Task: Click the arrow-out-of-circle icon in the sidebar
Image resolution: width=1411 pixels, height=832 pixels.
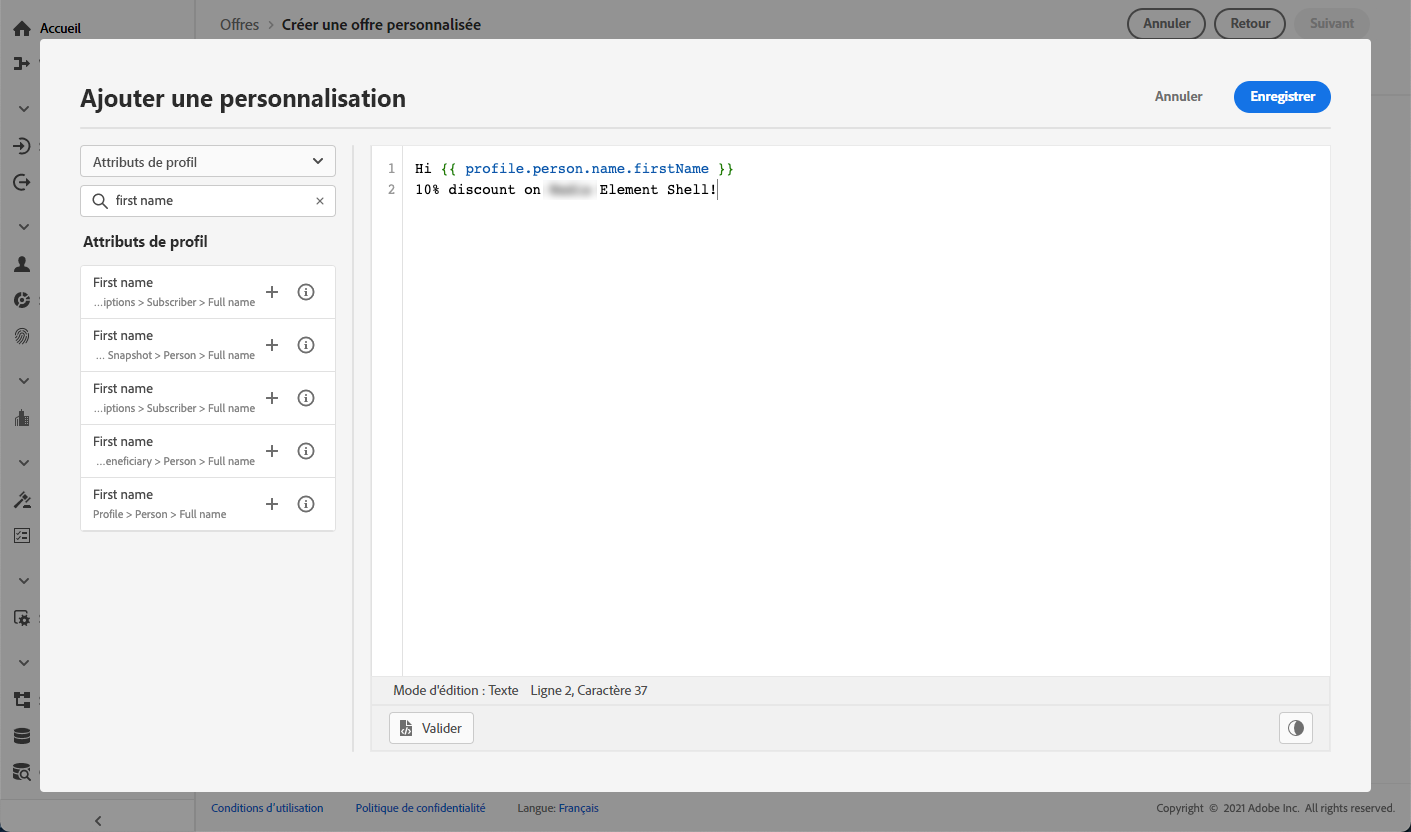Action: [x=22, y=182]
